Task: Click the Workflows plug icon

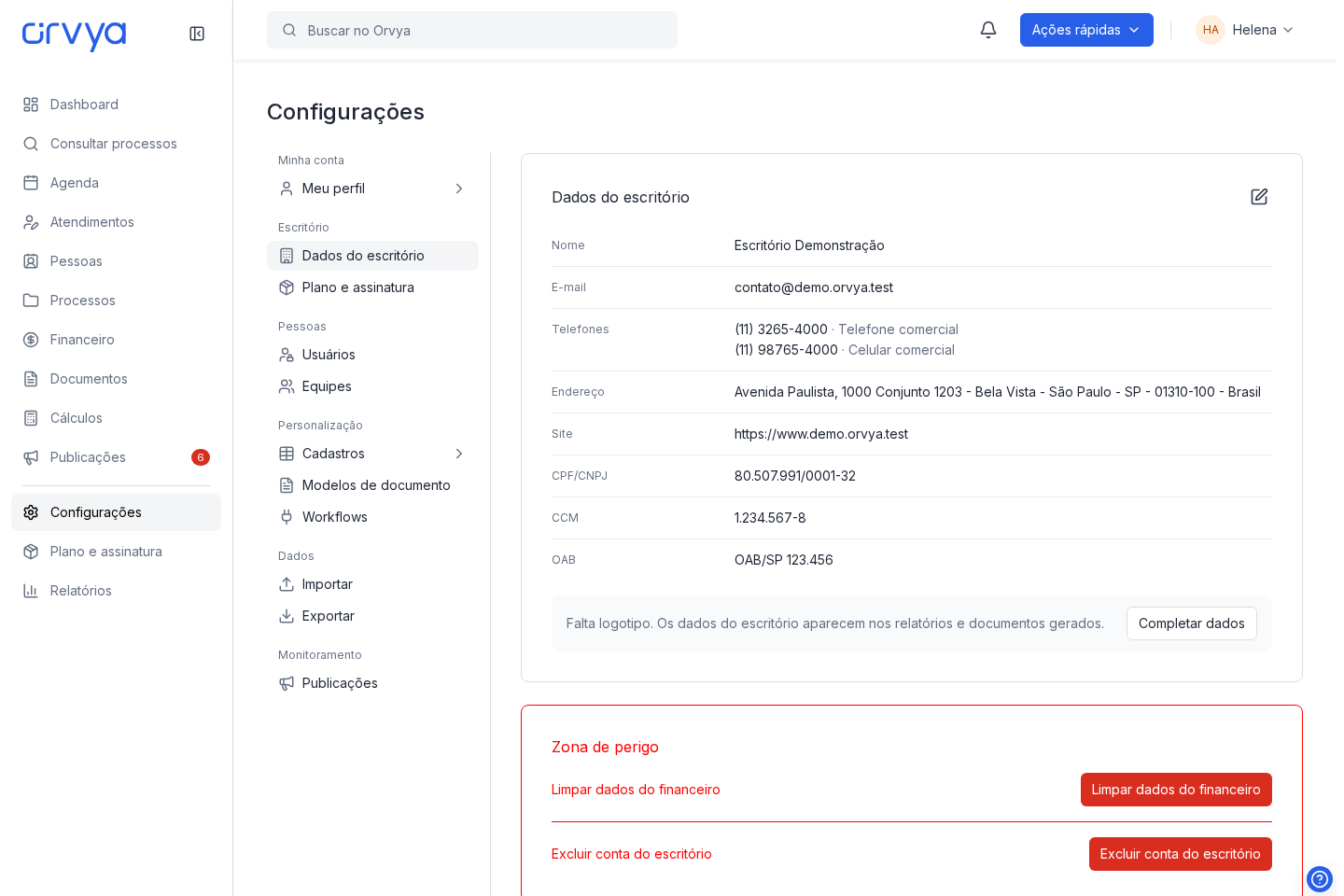Action: [287, 517]
